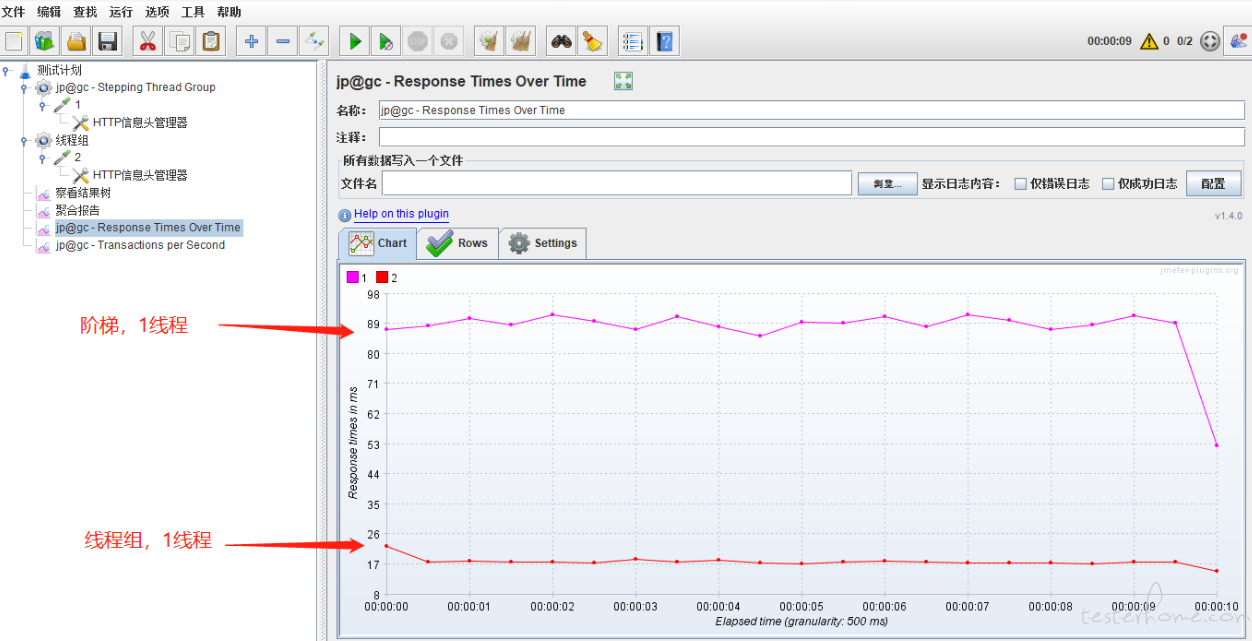Select the 聚合报告 listener

click(x=77, y=211)
